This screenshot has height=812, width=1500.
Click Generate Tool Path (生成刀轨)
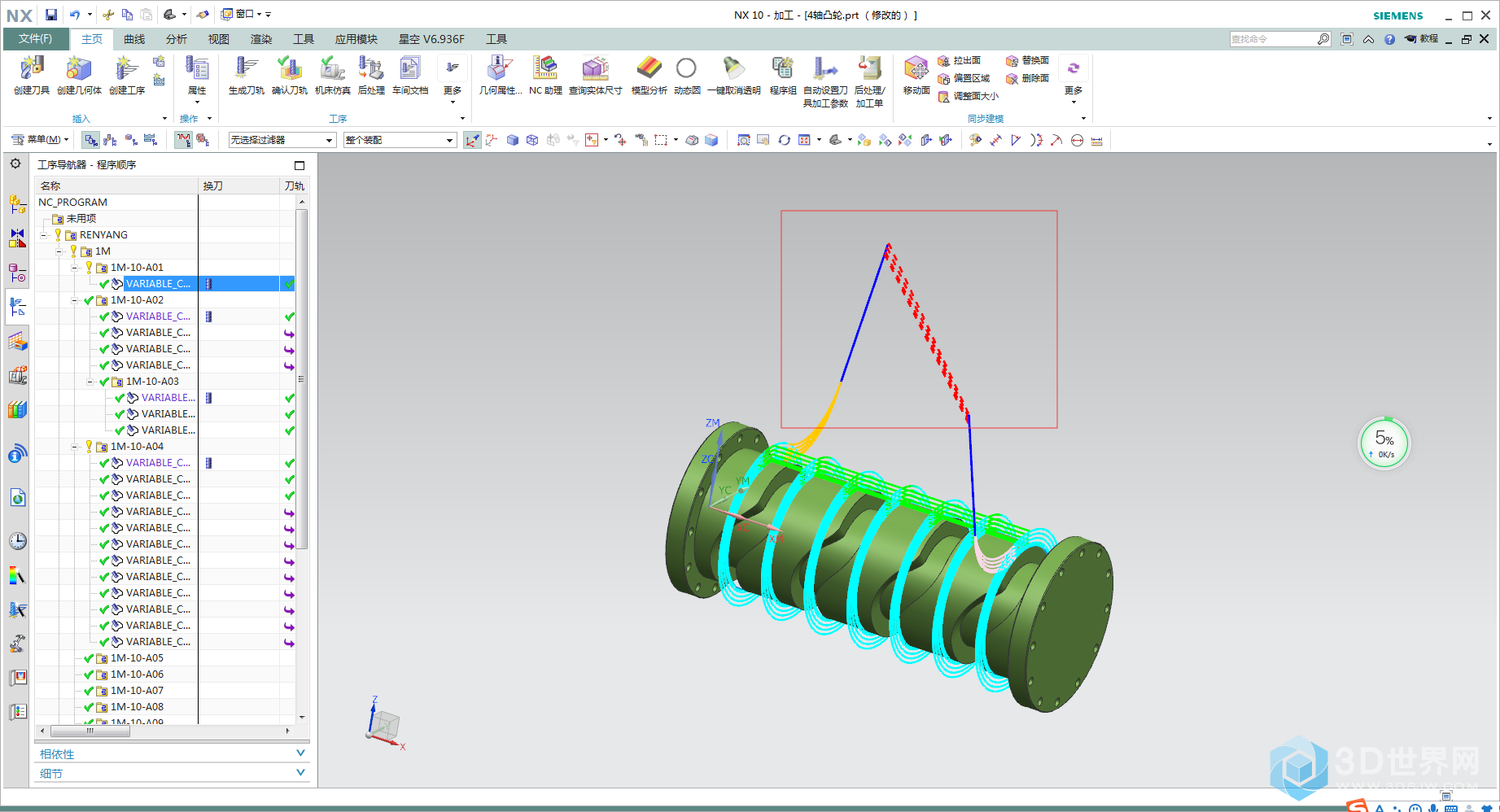point(246,75)
